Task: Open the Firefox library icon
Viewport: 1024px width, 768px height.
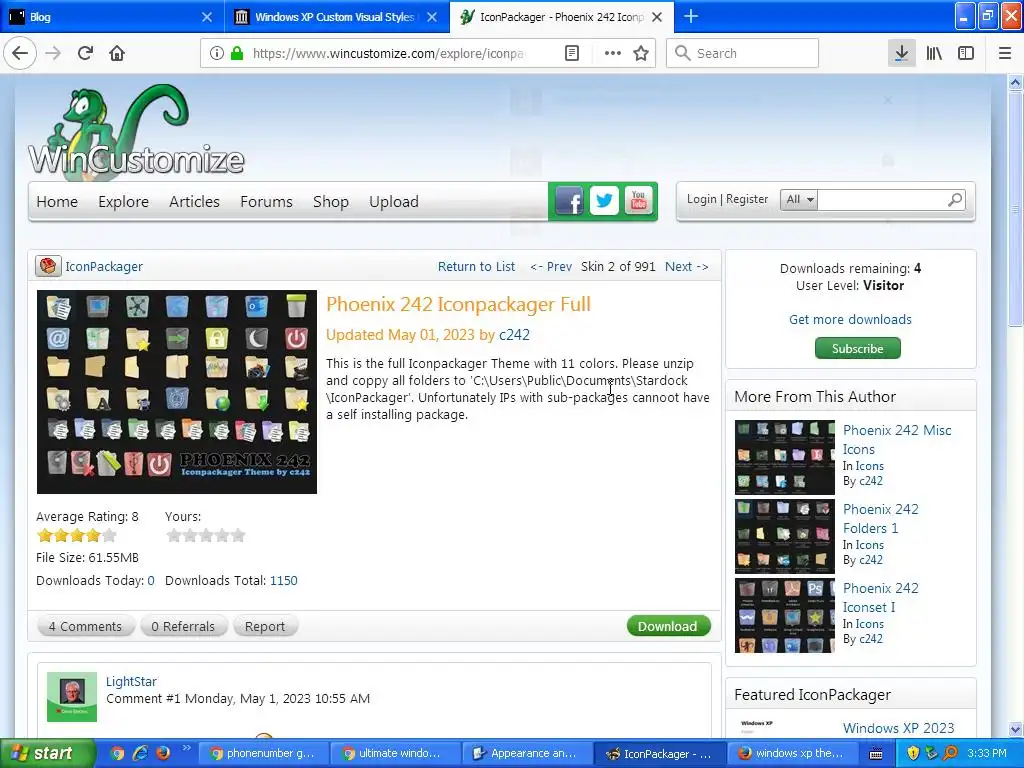Action: point(934,53)
